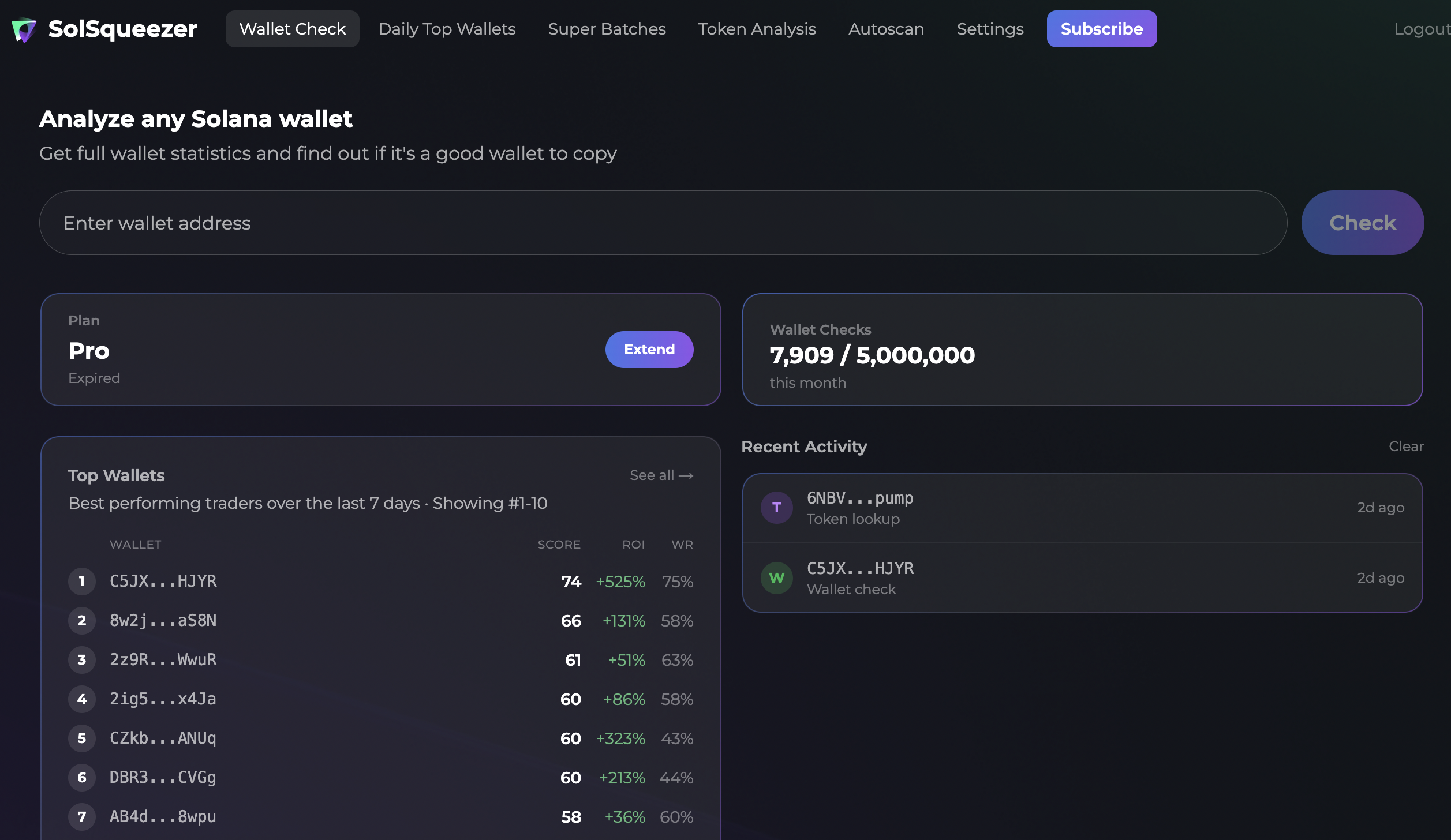Clear the Recent Activity list
The width and height of the screenshot is (1451, 840).
pyautogui.click(x=1407, y=446)
